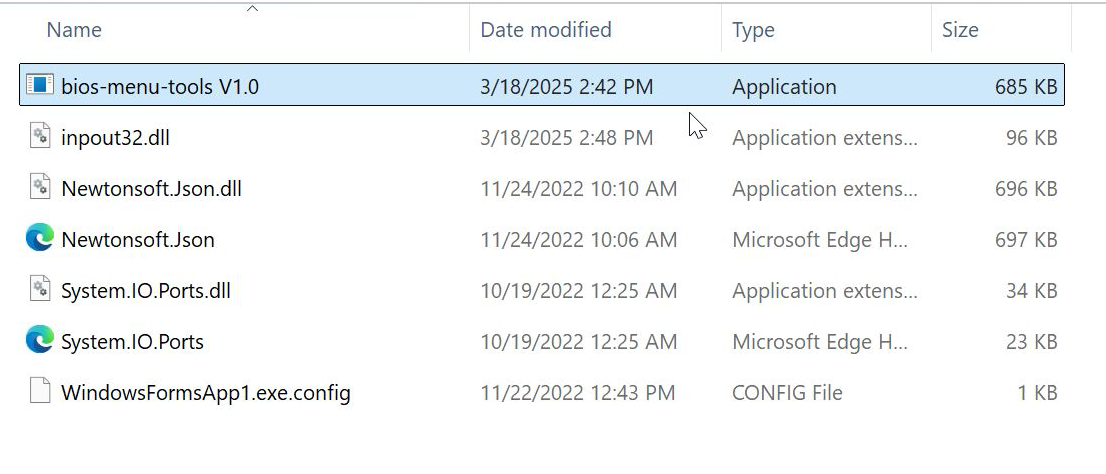Sort files by Date modified column
This screenshot has width=1106, height=474.
(x=546, y=30)
